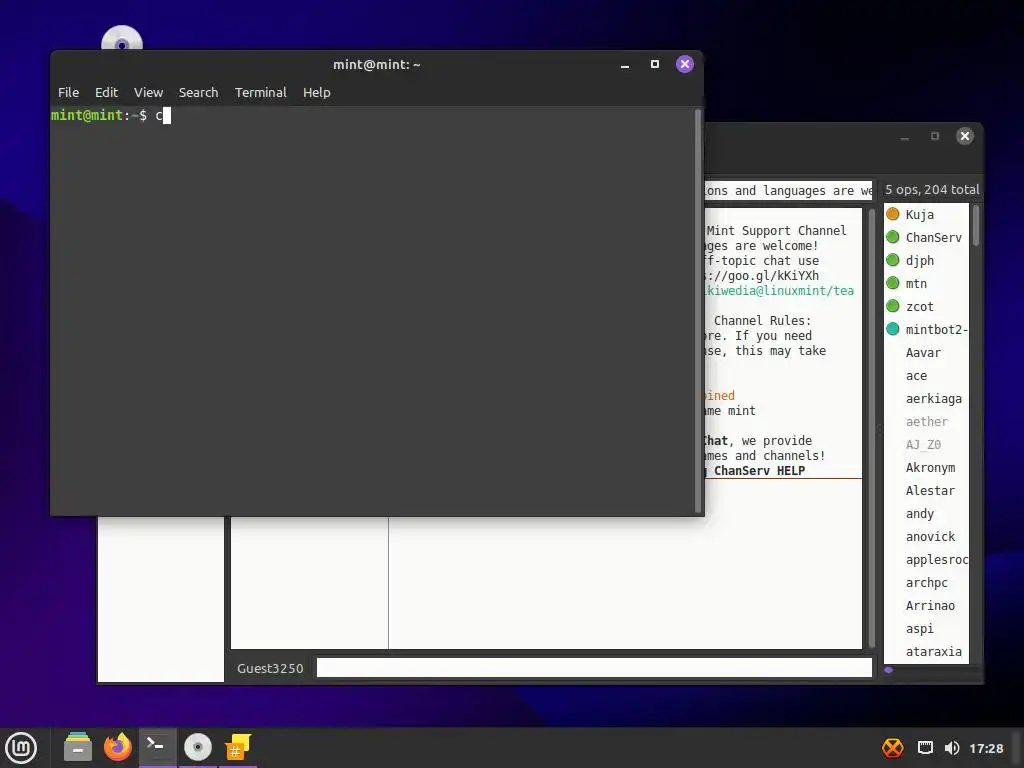The width and height of the screenshot is (1024, 768).
Task: Select user Alestar in the user list
Action: (x=926, y=490)
